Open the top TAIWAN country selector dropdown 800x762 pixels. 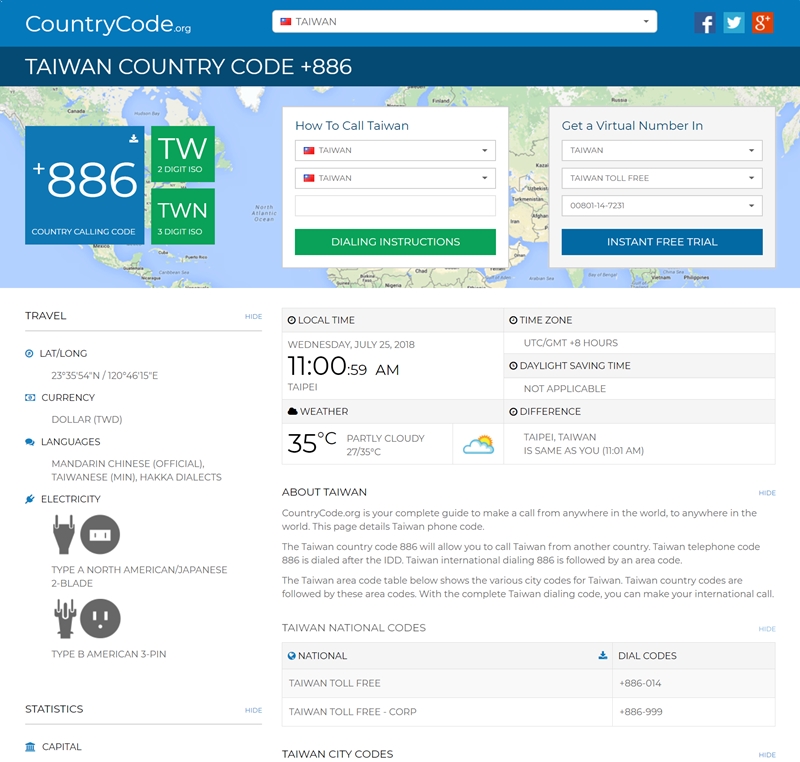pyautogui.click(x=464, y=22)
